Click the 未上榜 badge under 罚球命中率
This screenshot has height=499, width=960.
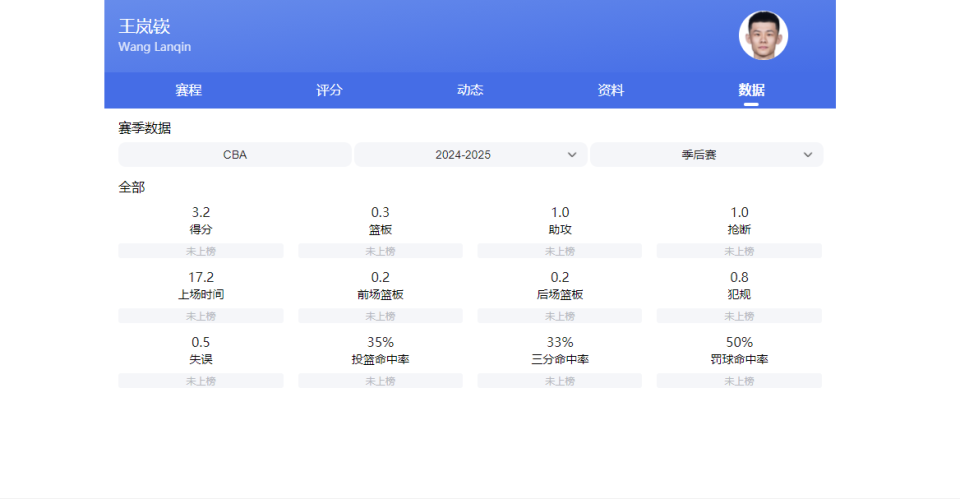pos(739,381)
